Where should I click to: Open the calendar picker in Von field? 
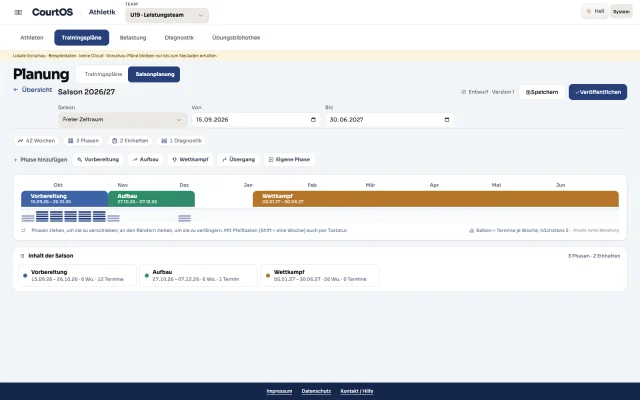[x=313, y=120]
